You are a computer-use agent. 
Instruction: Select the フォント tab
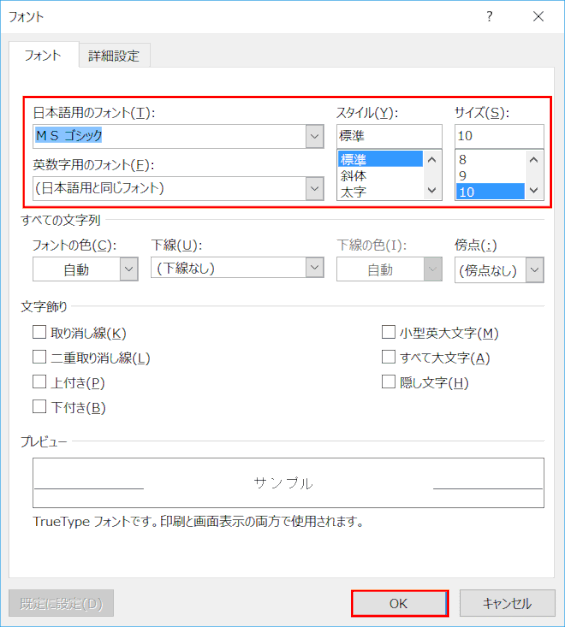[x=43, y=55]
